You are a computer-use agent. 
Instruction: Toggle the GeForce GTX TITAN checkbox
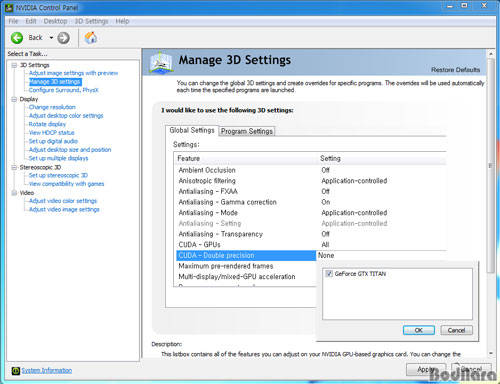point(329,274)
